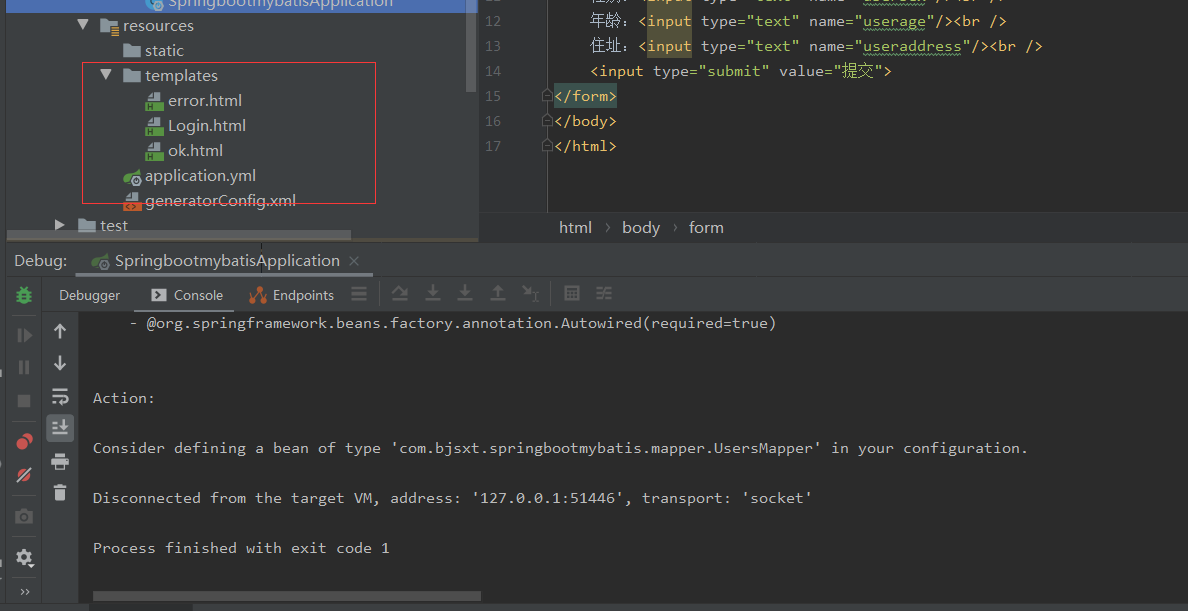Expand the test folder arrow

(x=60, y=225)
